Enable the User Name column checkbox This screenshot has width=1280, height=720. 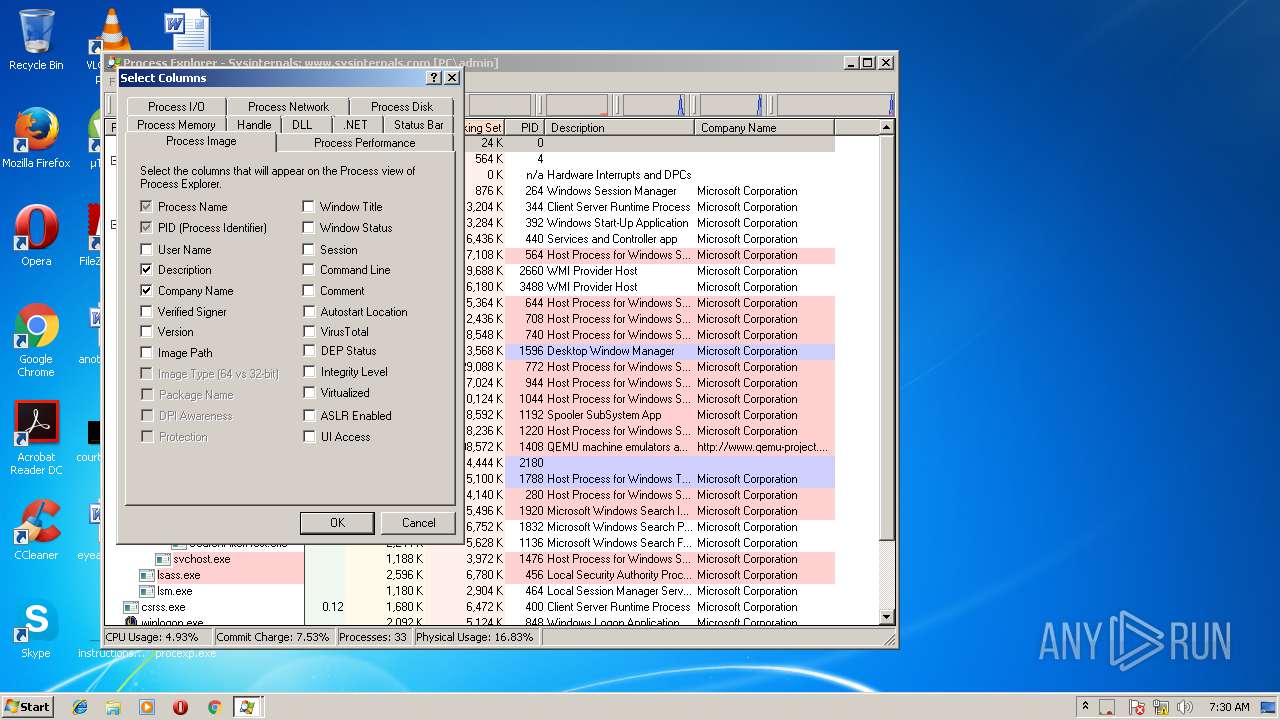click(x=147, y=249)
